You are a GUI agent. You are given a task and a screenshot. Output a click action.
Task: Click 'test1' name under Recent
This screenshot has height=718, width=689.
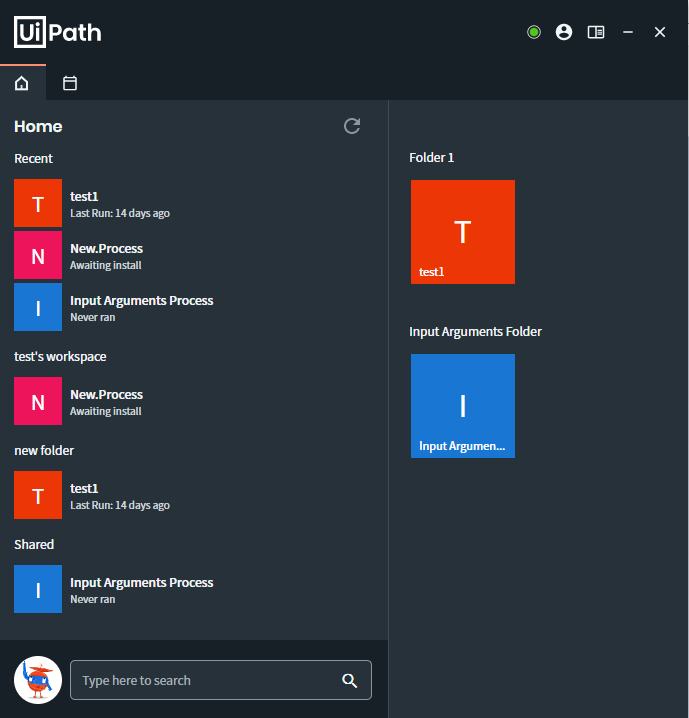pyautogui.click(x=84, y=196)
